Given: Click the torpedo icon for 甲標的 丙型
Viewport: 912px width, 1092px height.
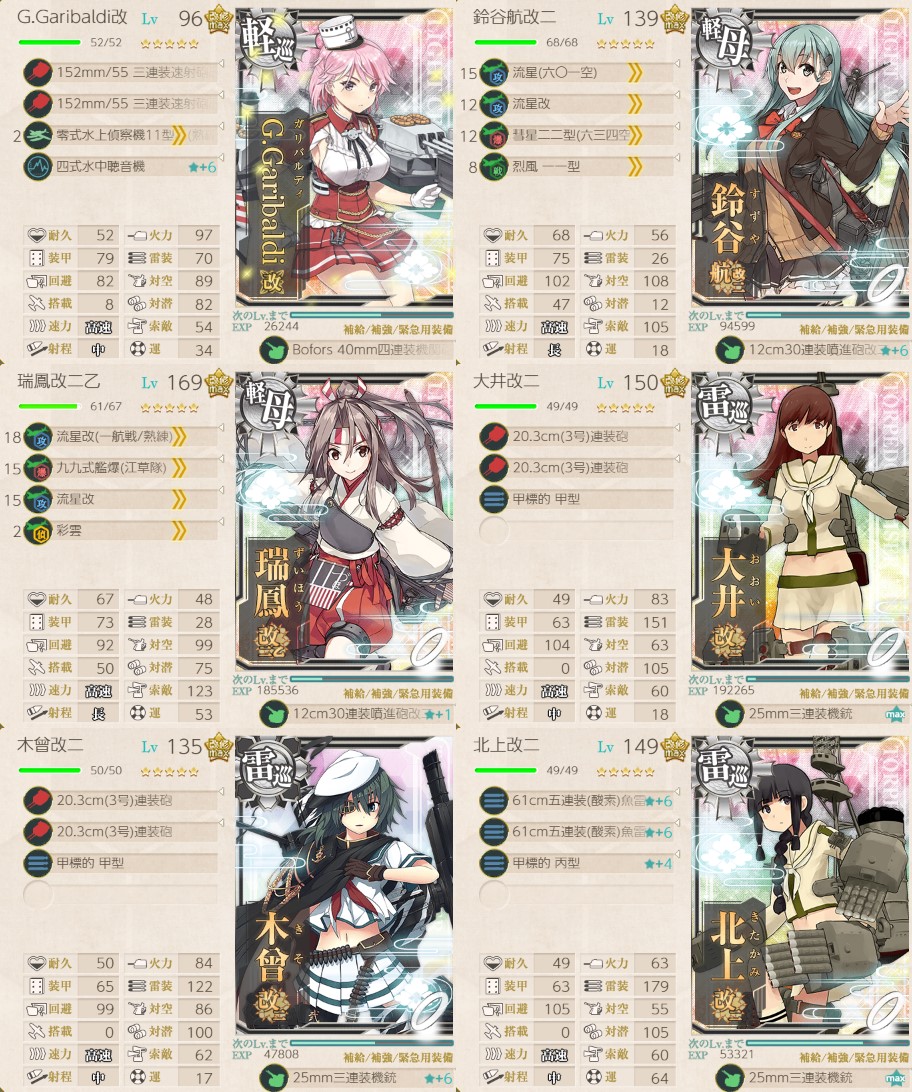Looking at the screenshot, I should point(494,863).
